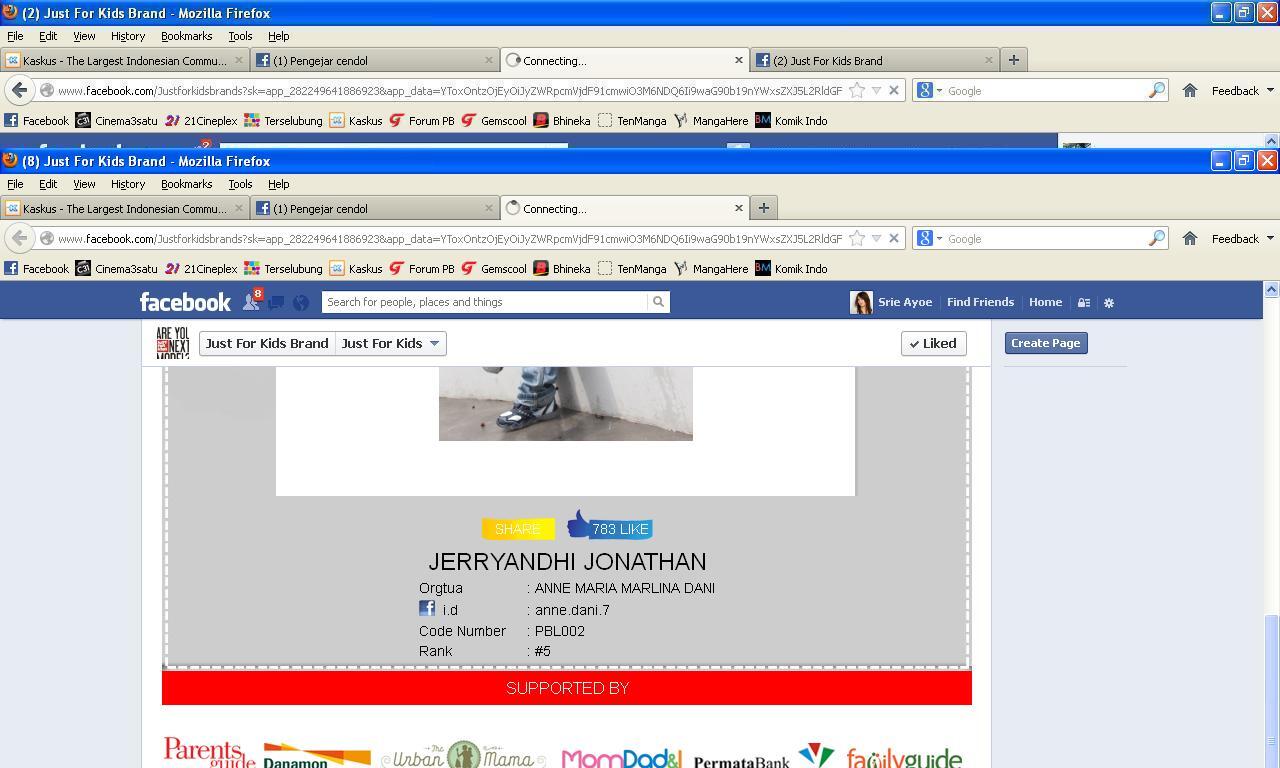Open Facebook notifications globe icon
The height and width of the screenshot is (768, 1280).
tap(299, 302)
